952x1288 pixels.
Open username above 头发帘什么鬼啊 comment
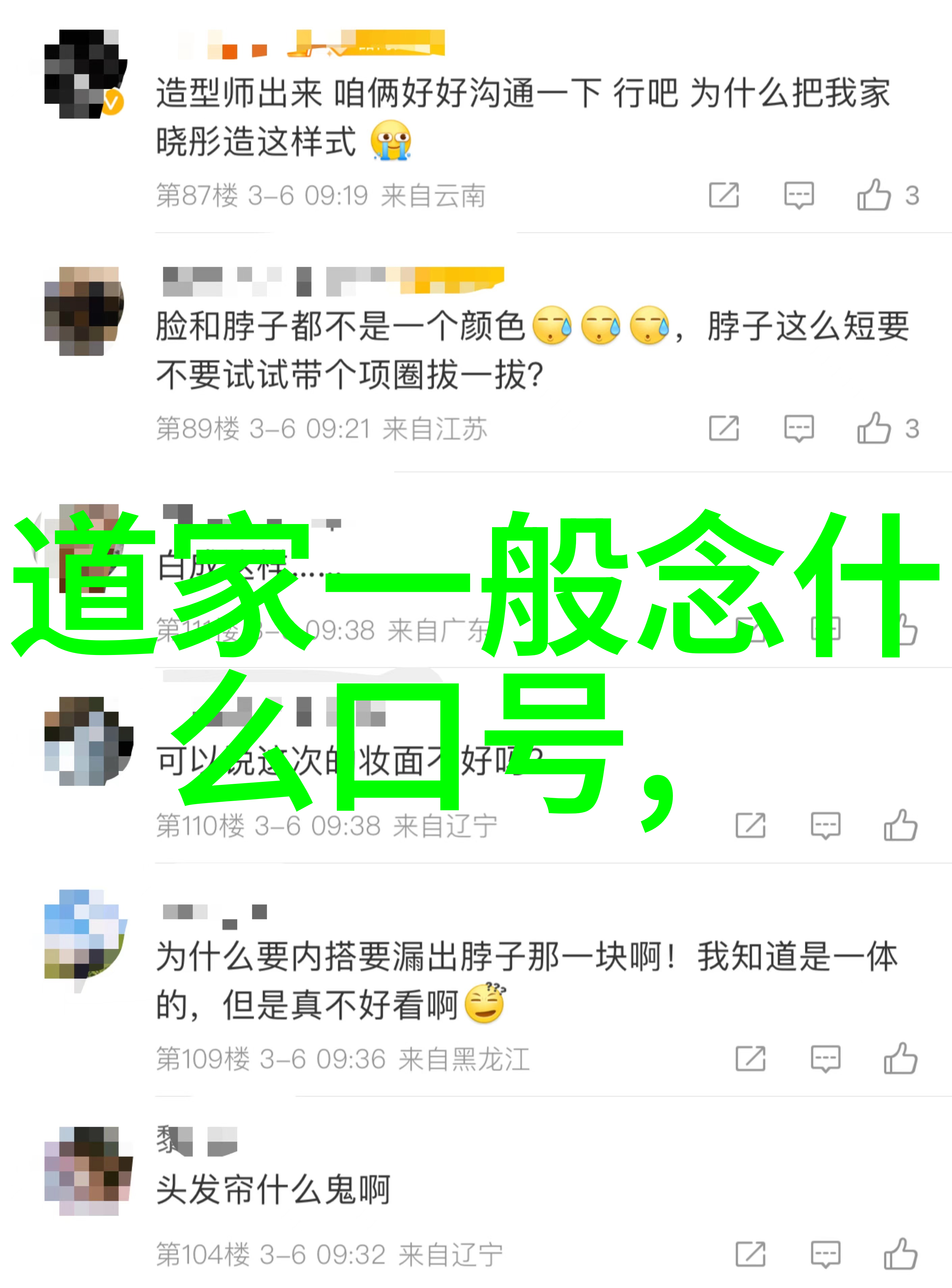tap(196, 1141)
